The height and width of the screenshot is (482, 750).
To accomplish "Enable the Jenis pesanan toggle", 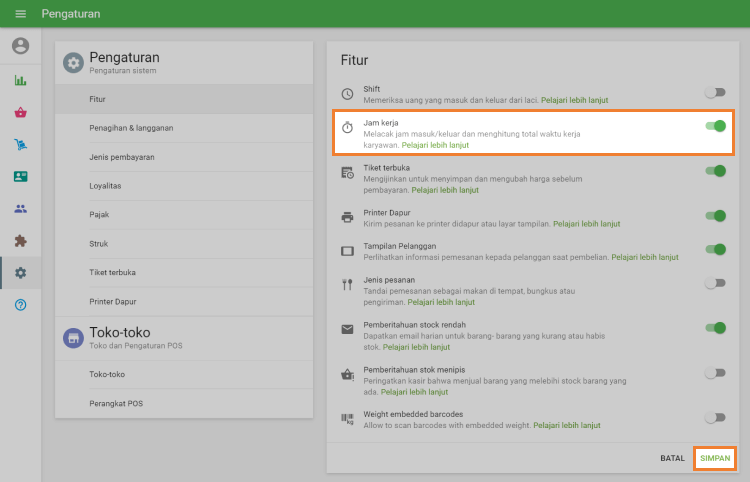I will tap(714, 283).
